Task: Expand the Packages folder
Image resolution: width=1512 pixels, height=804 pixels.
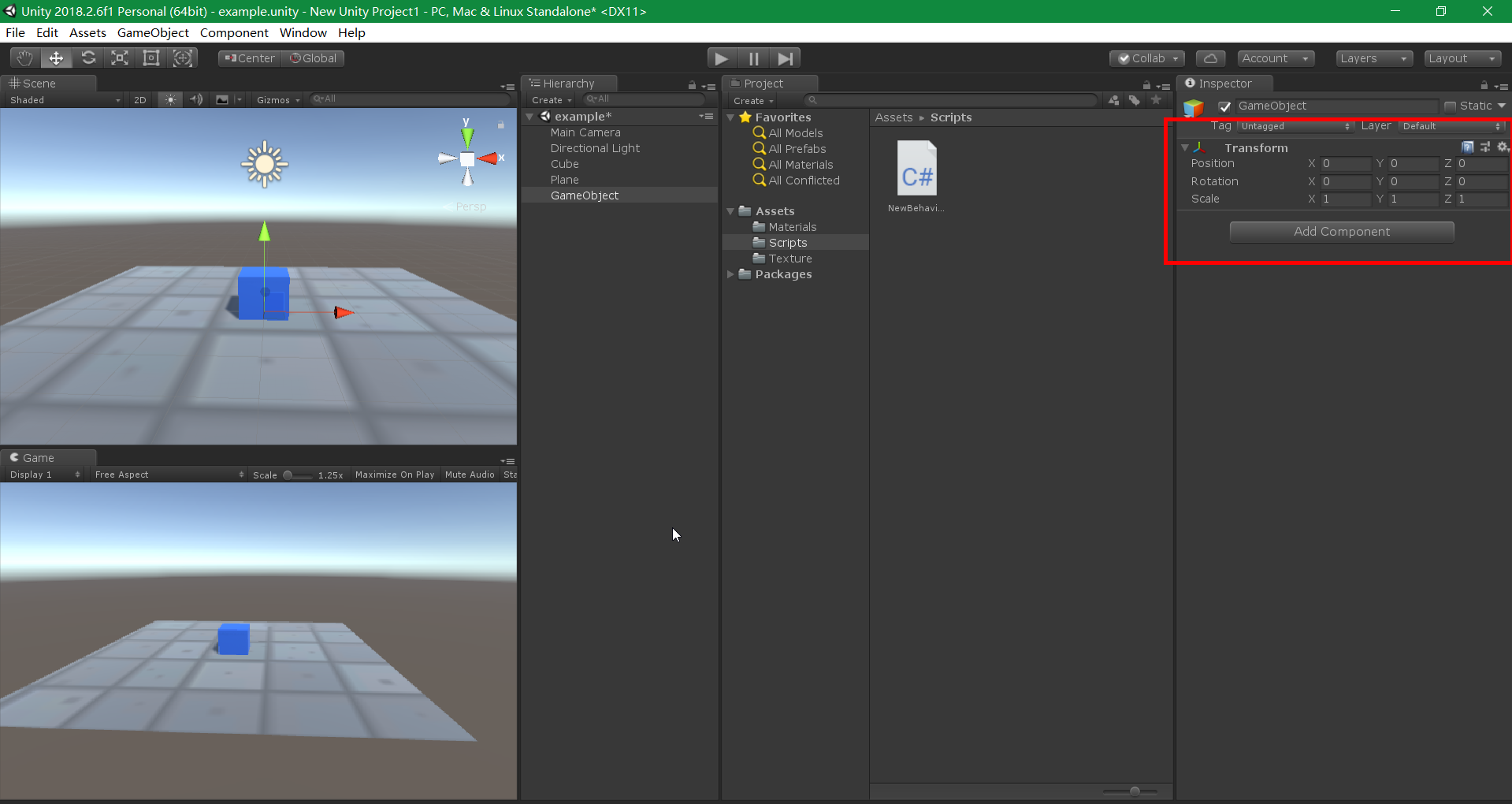Action: pos(730,274)
